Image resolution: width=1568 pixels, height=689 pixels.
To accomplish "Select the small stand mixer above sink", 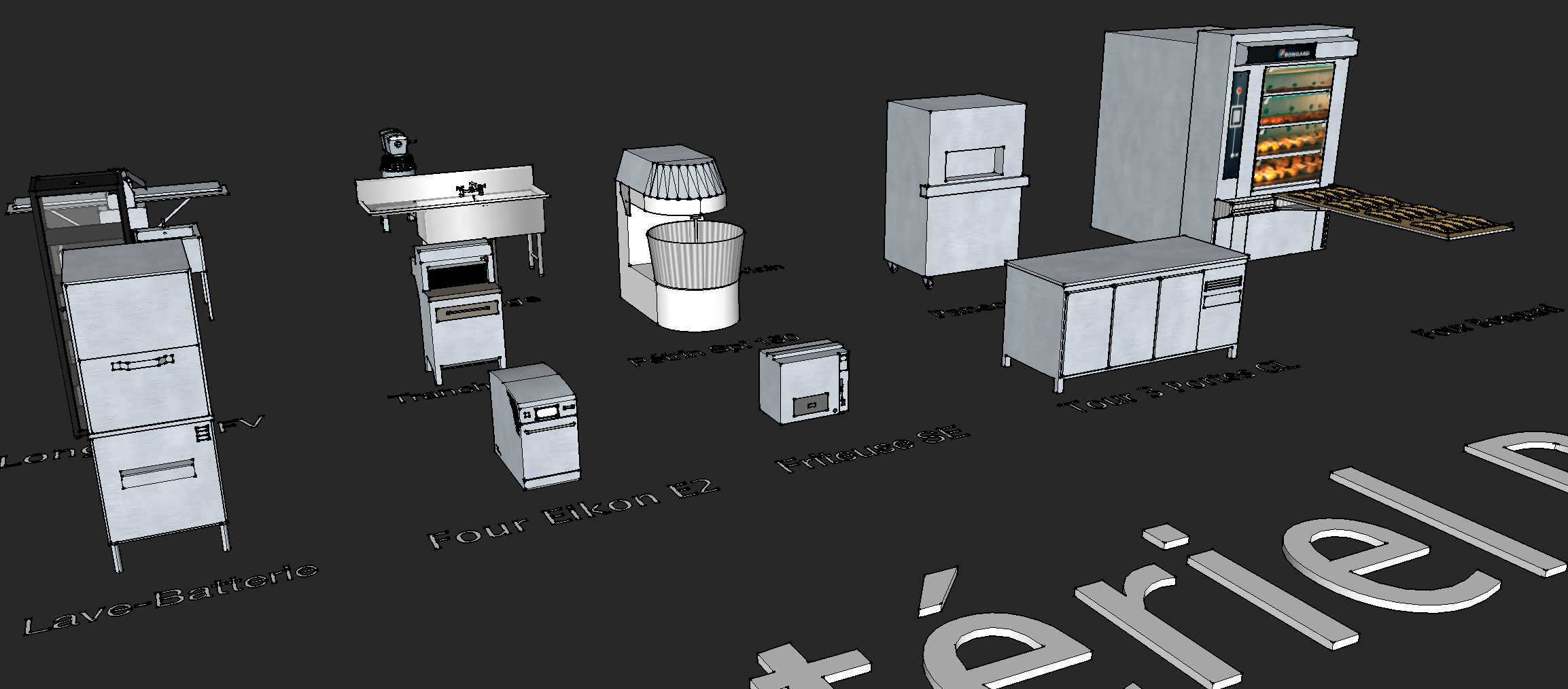I will 394,153.
